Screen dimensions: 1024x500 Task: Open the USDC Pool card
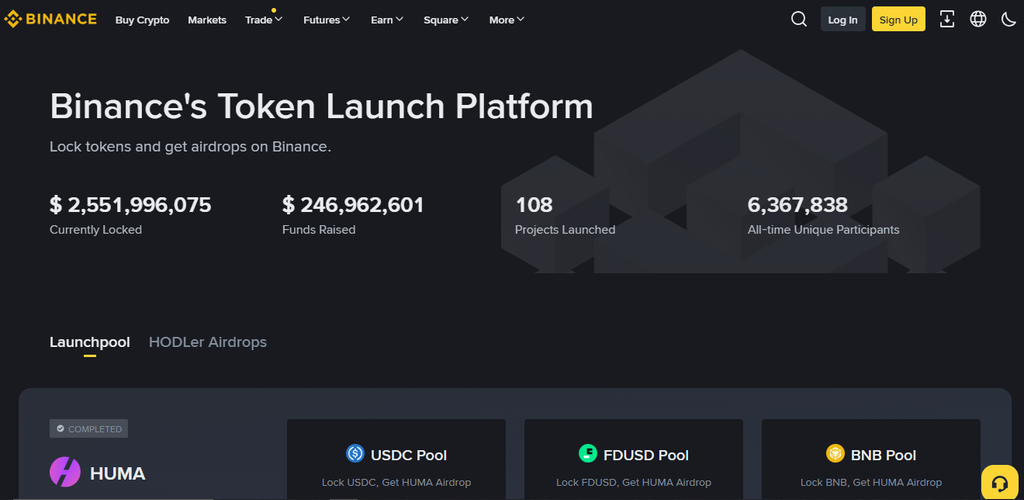(396, 460)
